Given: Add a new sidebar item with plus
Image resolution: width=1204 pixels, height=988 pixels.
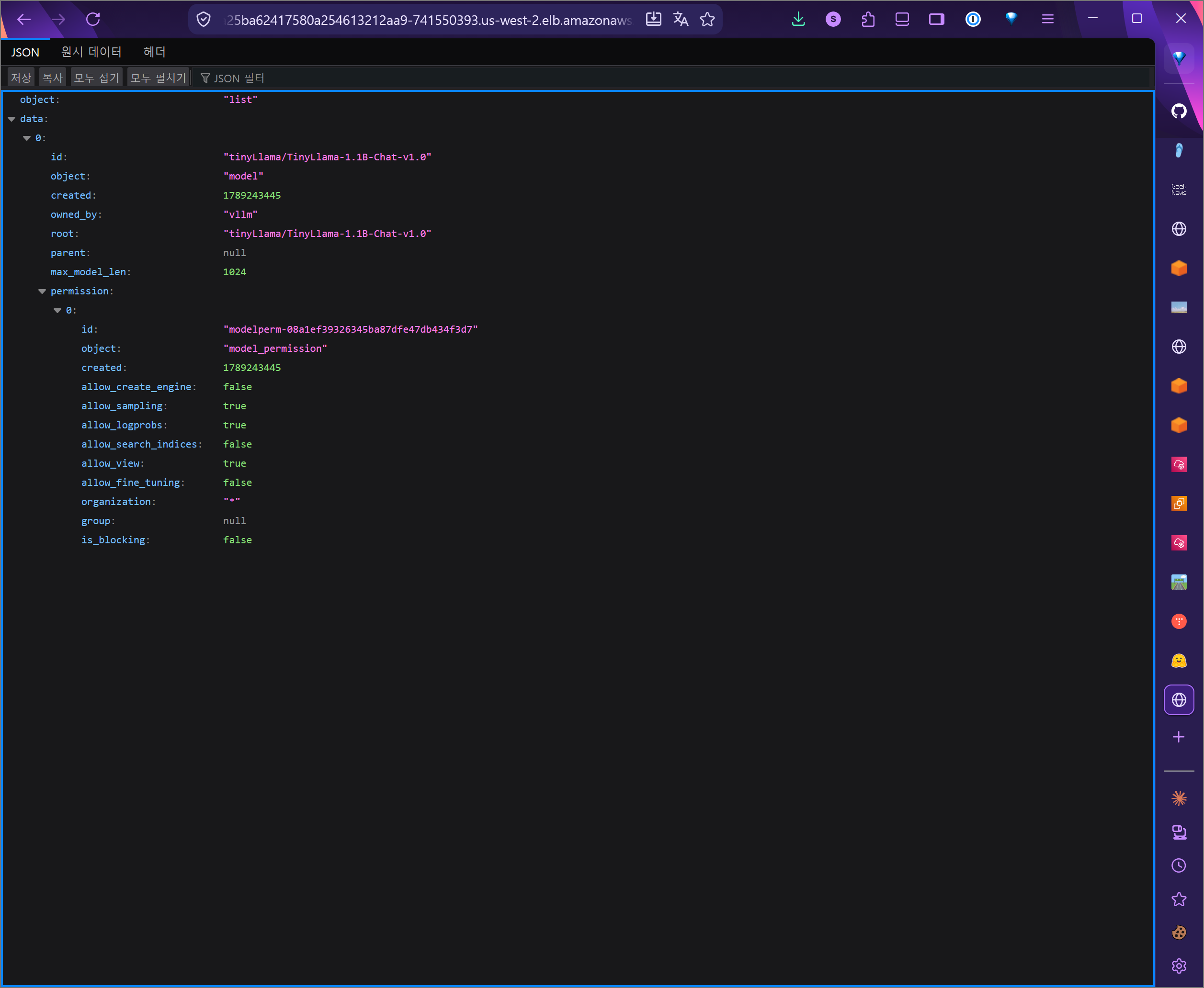Looking at the screenshot, I should 1179,737.
